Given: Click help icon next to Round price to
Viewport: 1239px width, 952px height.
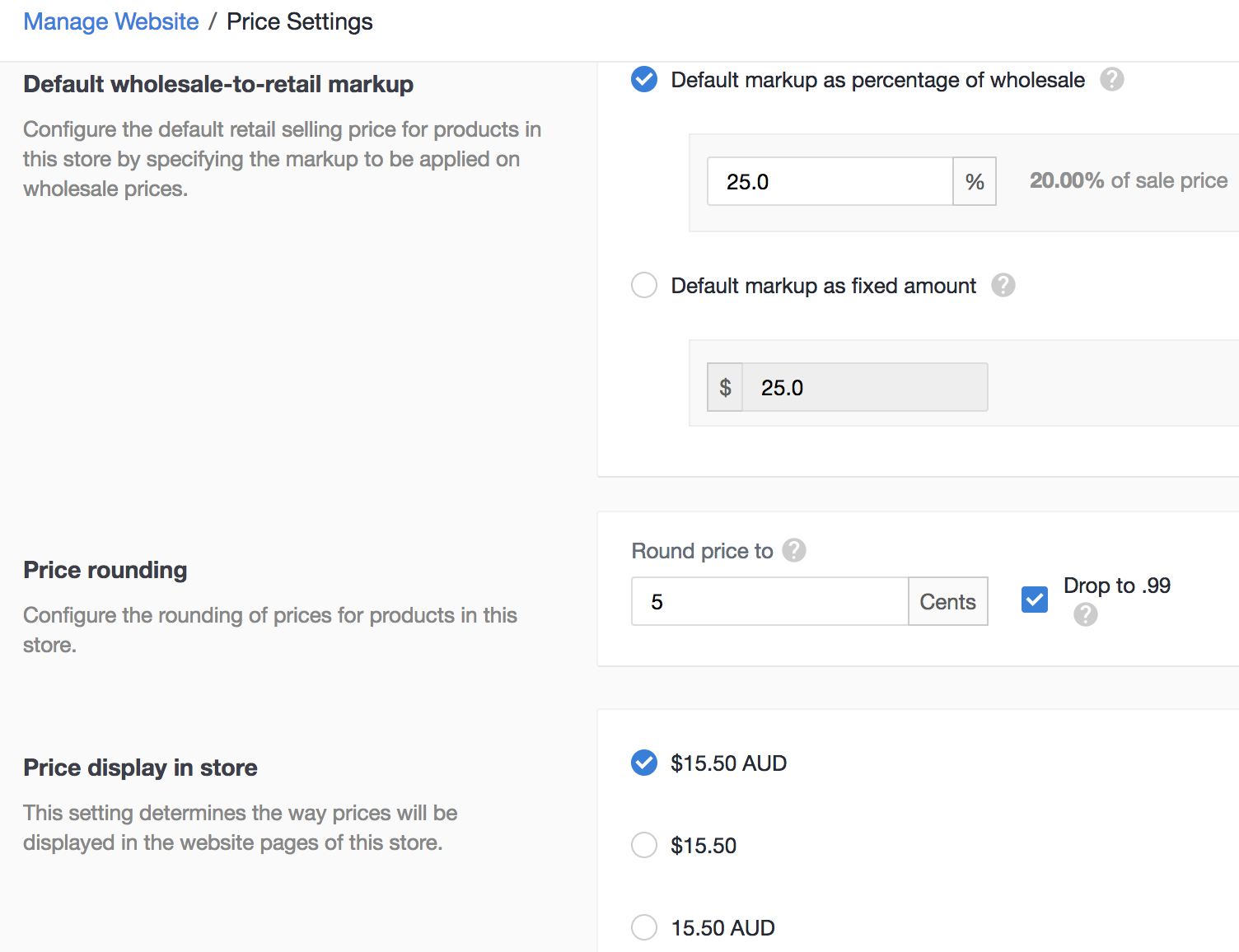Looking at the screenshot, I should [793, 550].
